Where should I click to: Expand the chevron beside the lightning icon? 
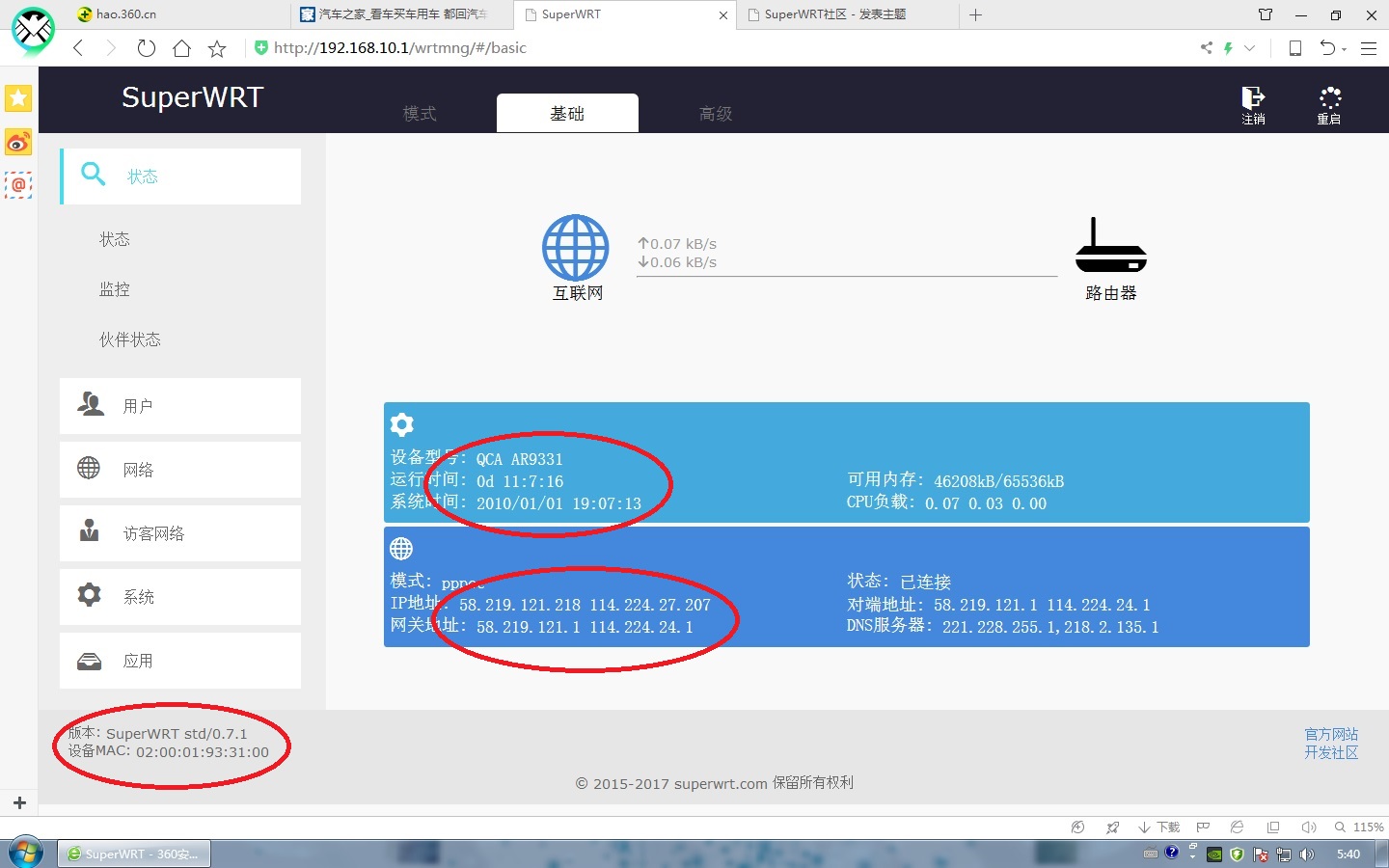1250,47
